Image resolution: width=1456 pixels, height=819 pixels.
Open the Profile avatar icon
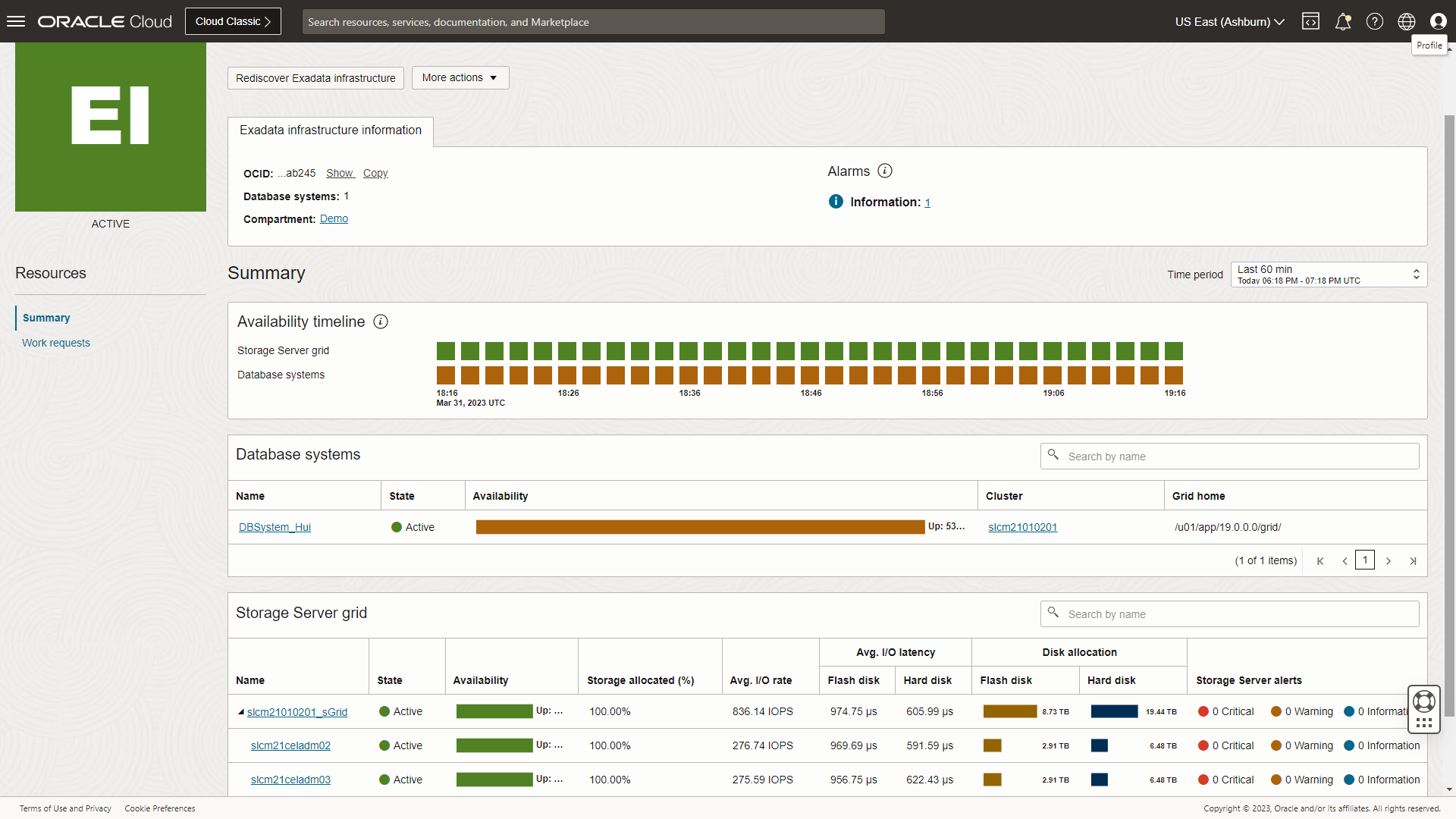tap(1438, 21)
